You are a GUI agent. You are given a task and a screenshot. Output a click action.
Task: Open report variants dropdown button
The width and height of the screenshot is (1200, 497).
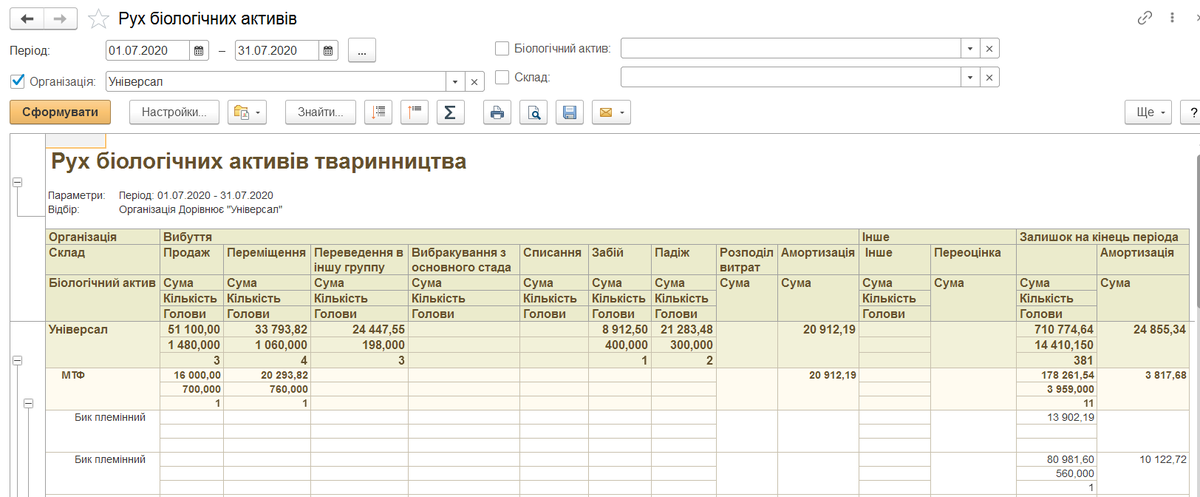[247, 112]
